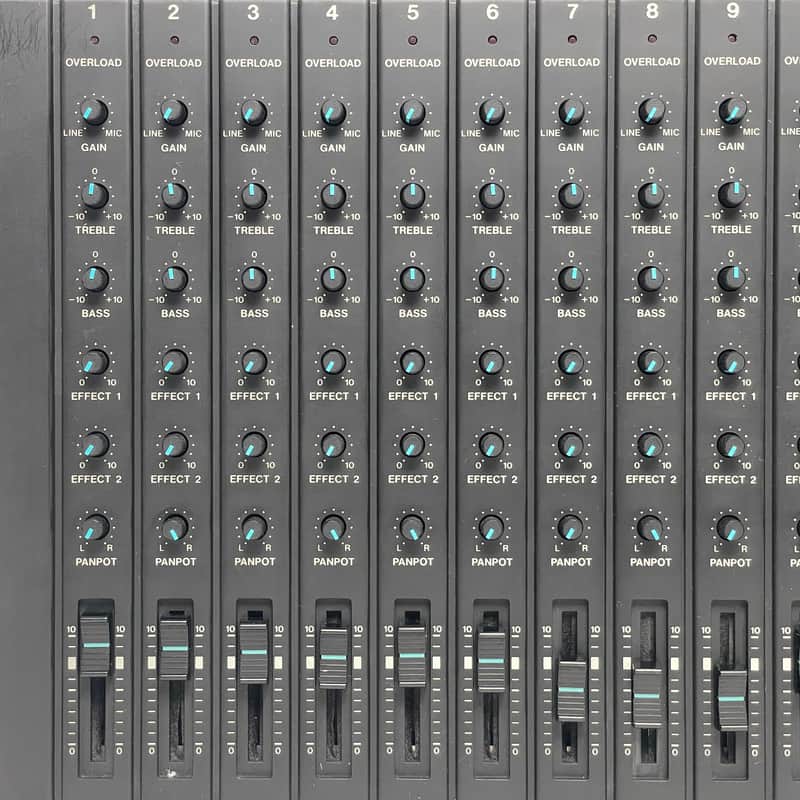Click channel 2 EFFECT 2 knob
800x800 pixels.
click(174, 445)
